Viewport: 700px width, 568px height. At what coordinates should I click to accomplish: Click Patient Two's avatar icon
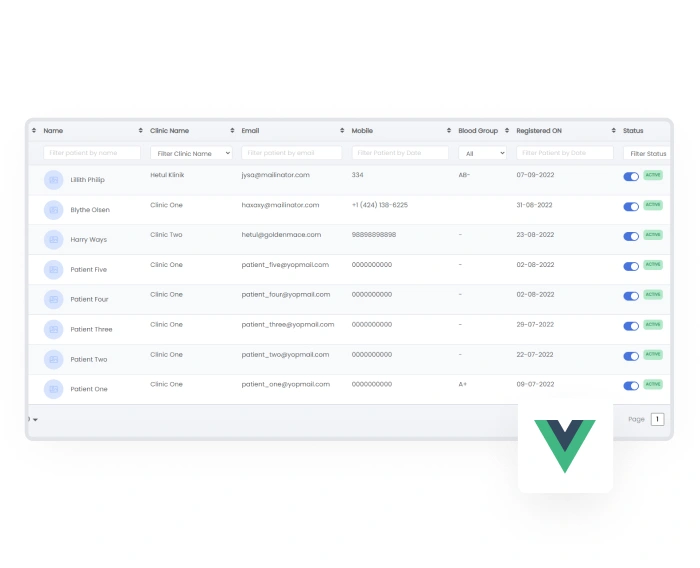(x=54, y=359)
